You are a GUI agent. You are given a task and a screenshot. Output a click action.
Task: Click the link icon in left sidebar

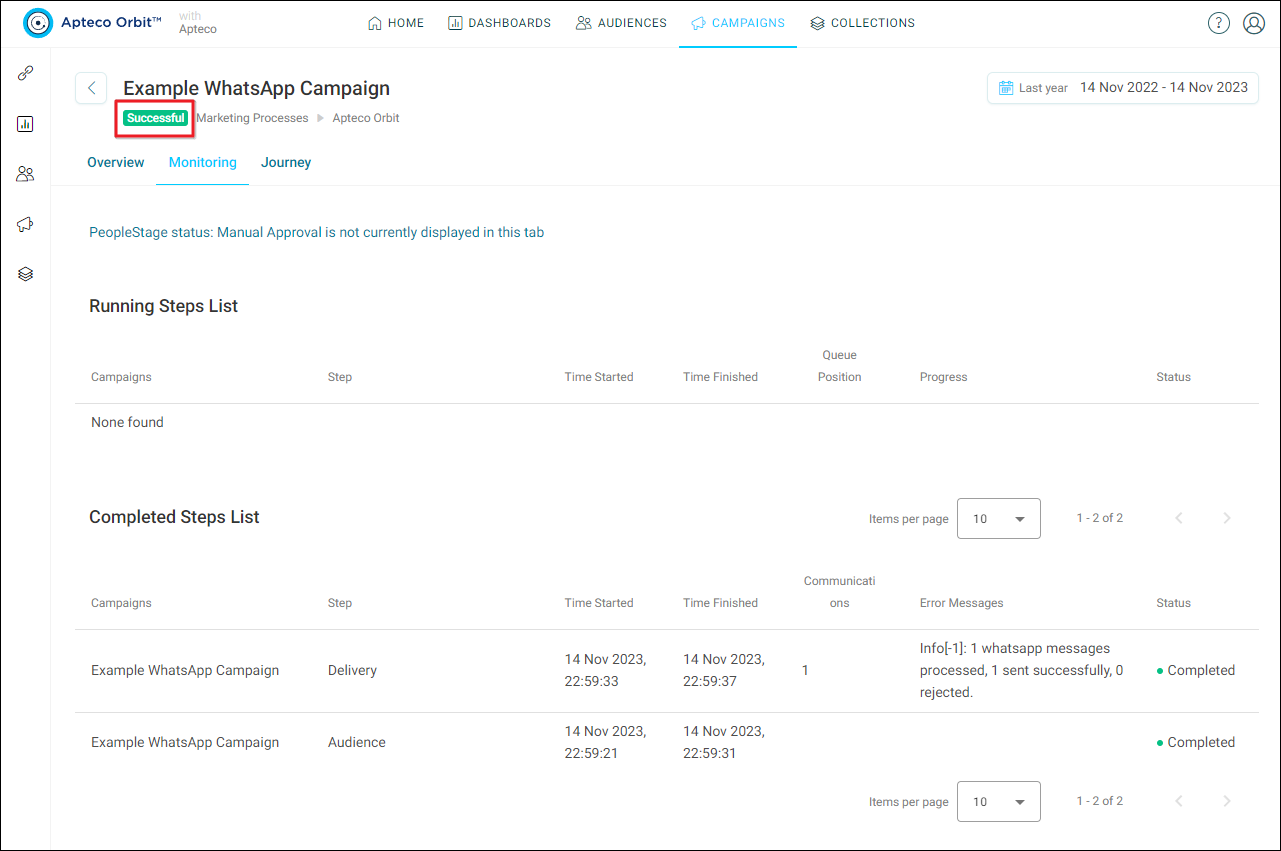(26, 73)
